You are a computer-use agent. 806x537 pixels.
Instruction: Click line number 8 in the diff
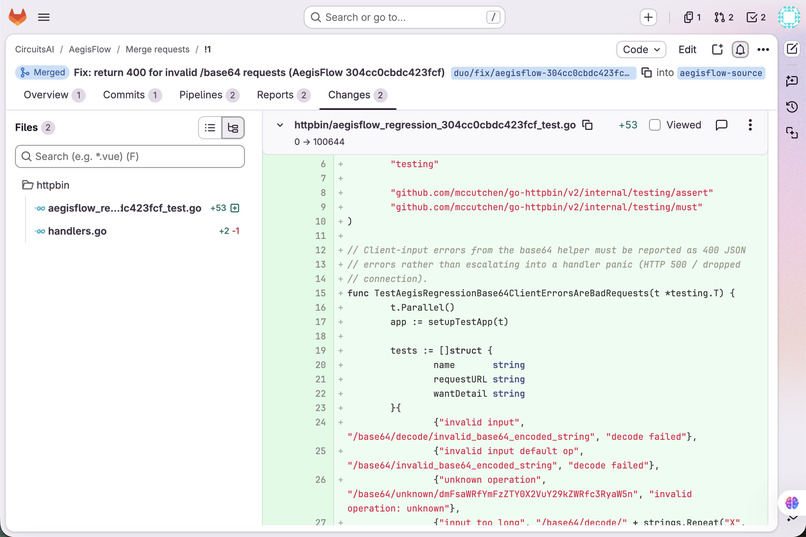coord(323,193)
